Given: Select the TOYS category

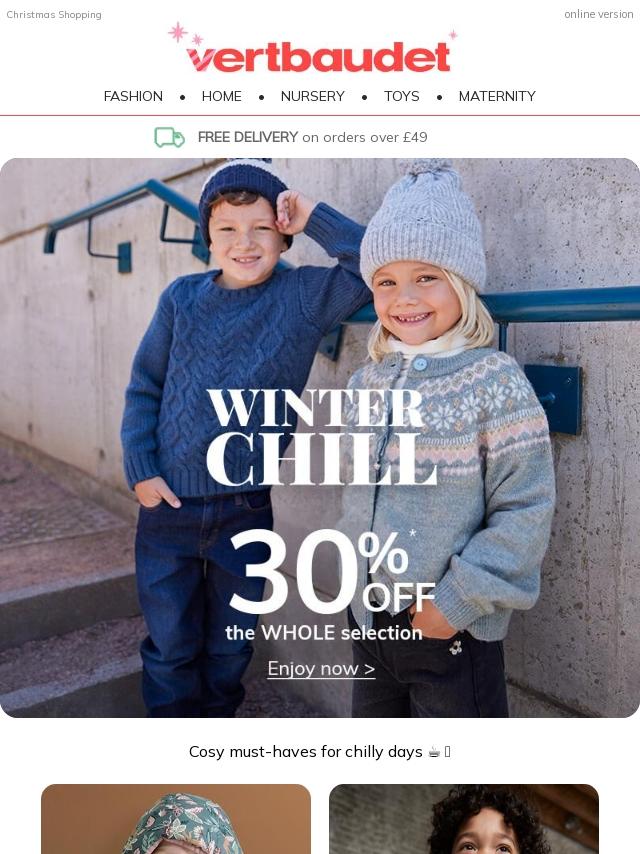Looking at the screenshot, I should (x=401, y=96).
